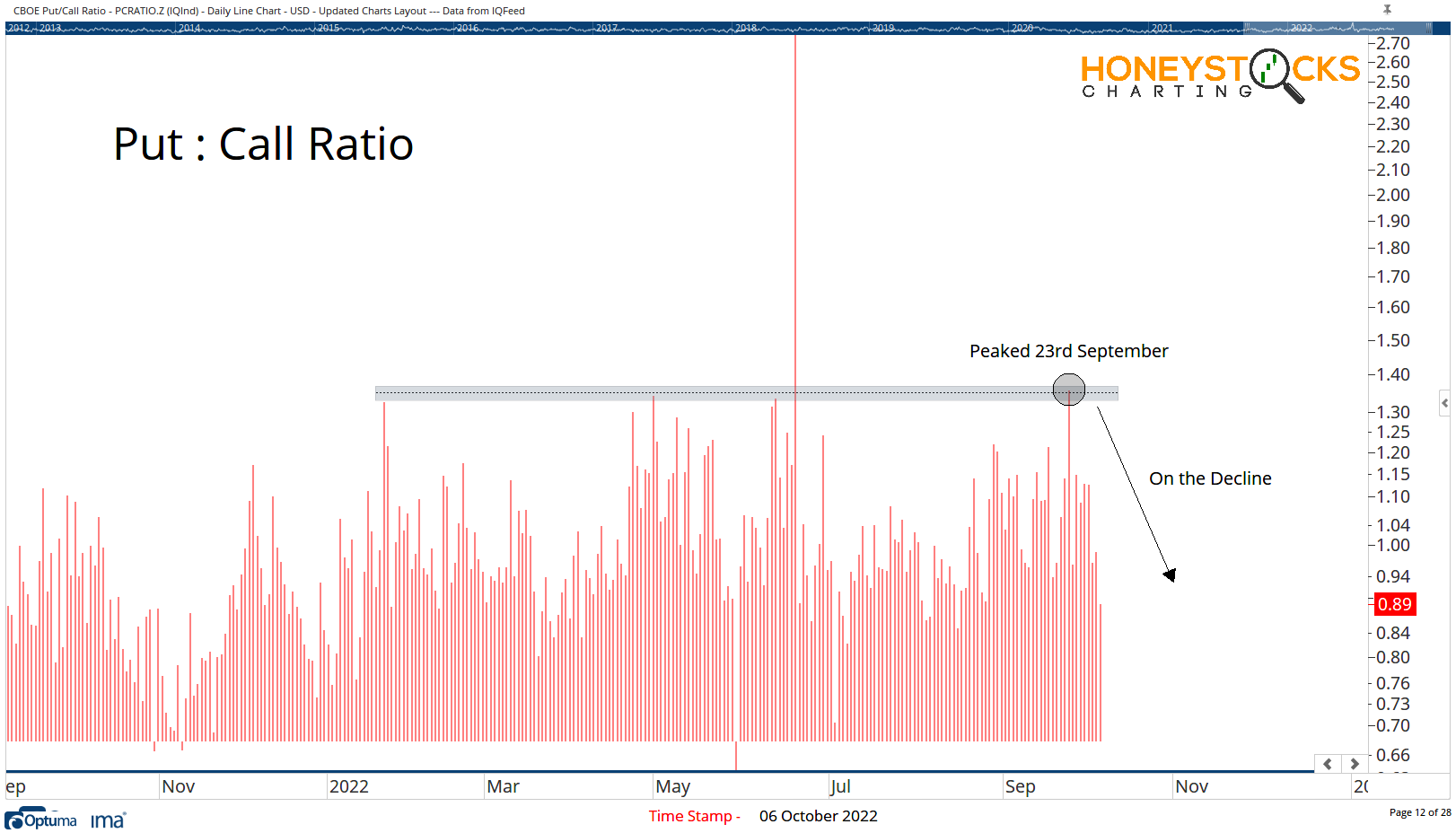Click the ima logo in the footer

108,820
